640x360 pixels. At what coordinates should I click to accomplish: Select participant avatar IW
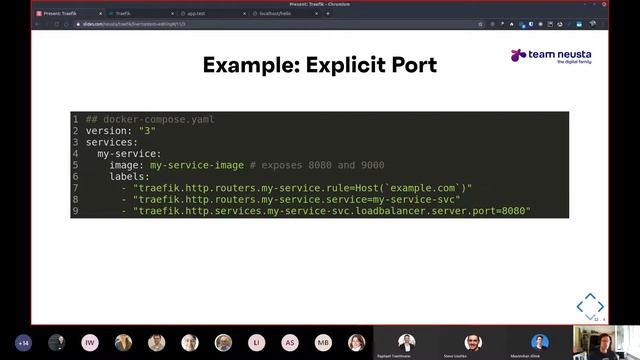90,343
